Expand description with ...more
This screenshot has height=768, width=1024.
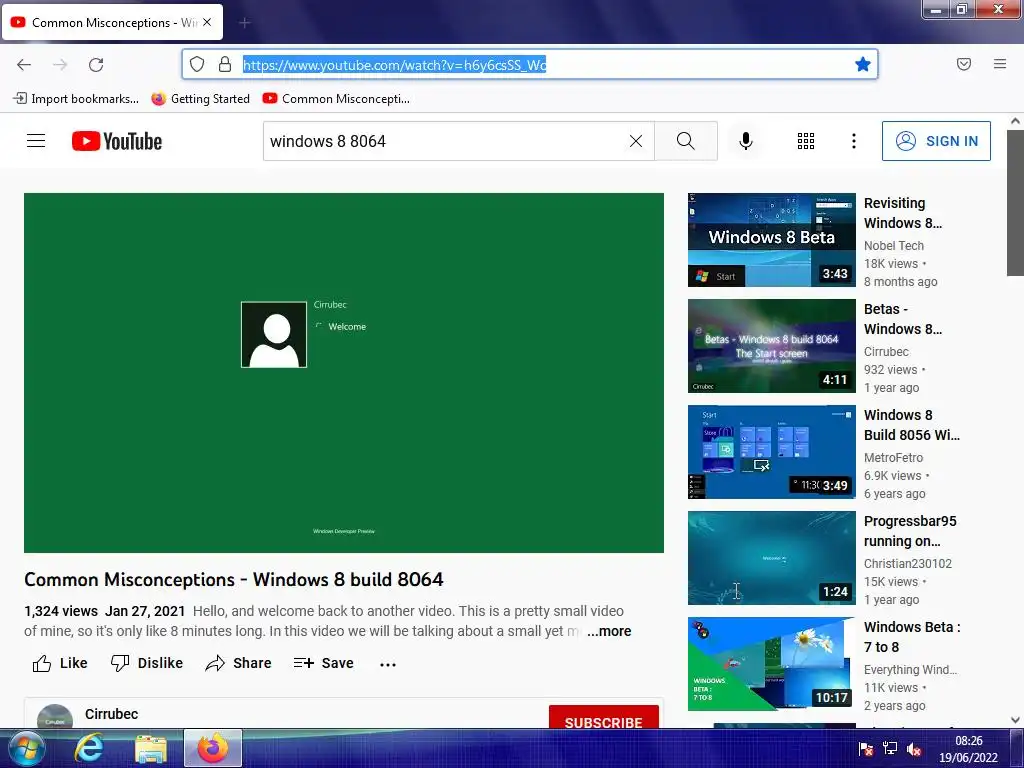(x=609, y=632)
